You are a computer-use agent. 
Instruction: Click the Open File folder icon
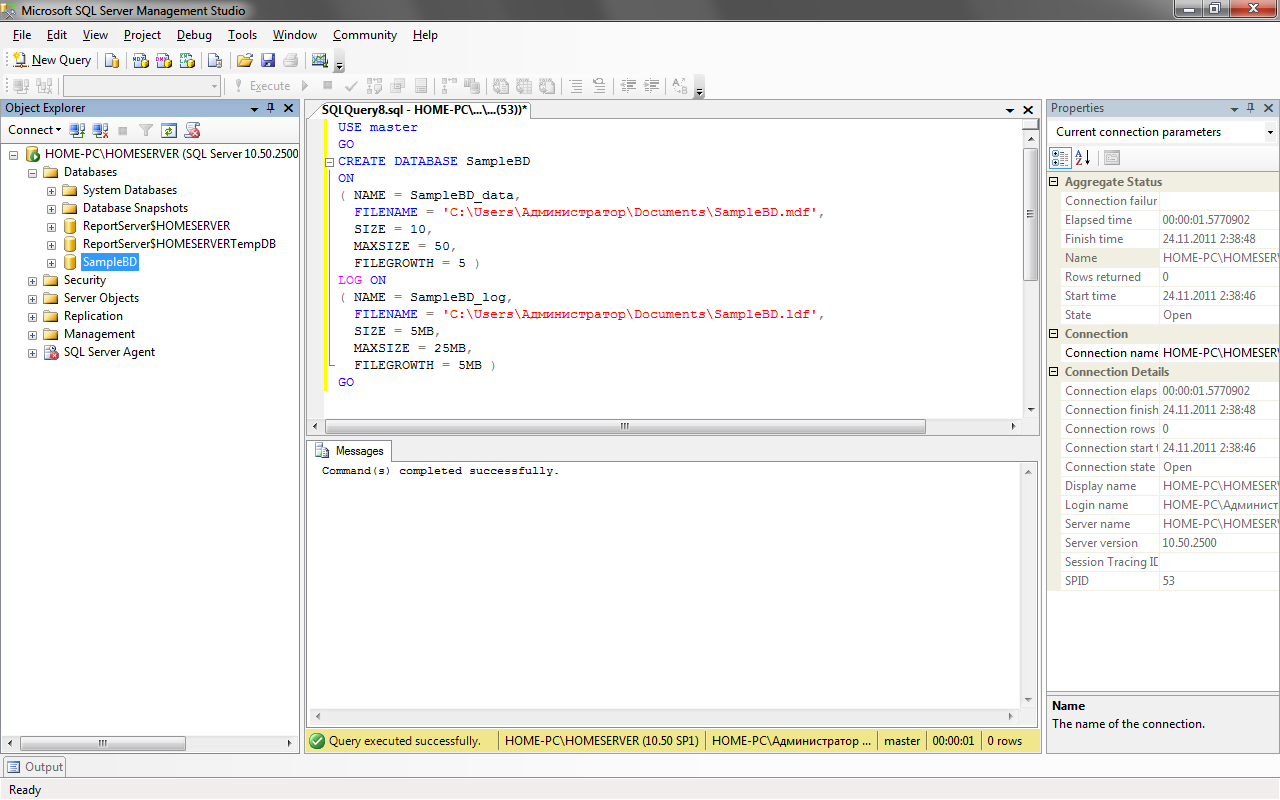tap(244, 60)
